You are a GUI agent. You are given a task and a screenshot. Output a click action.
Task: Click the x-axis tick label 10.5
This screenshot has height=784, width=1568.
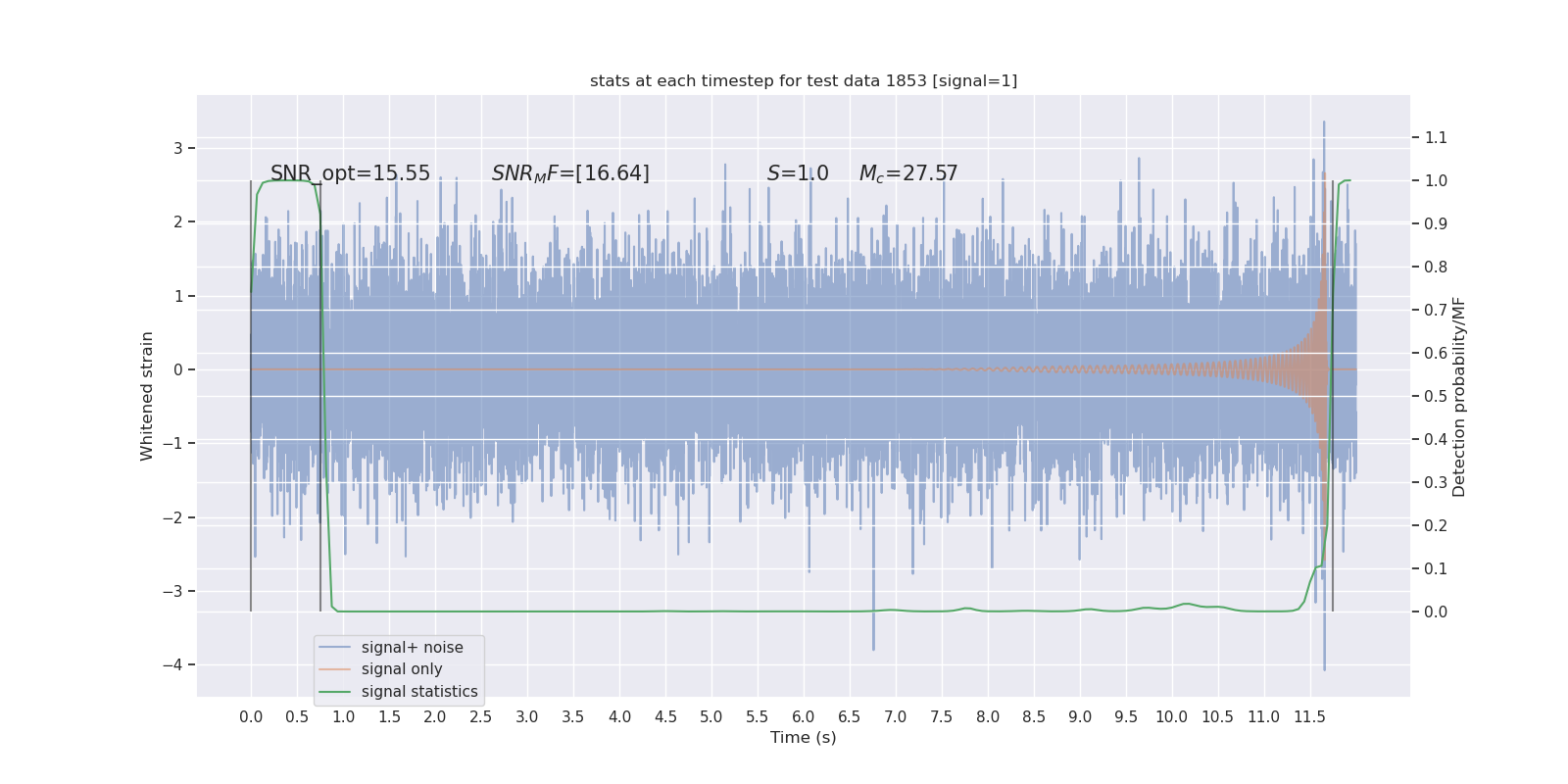click(x=1218, y=717)
